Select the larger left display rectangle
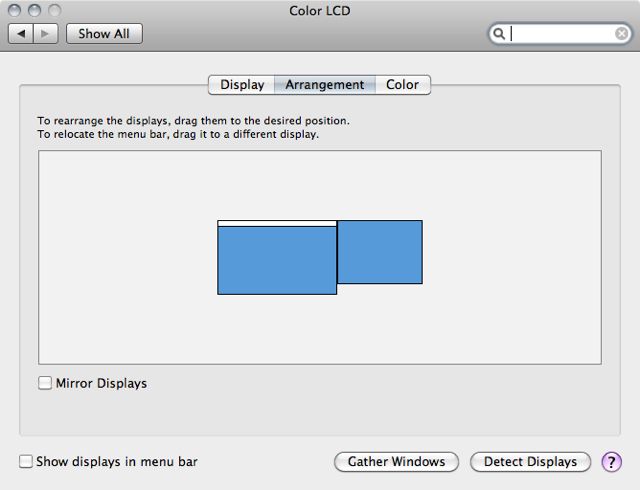 pos(277,260)
